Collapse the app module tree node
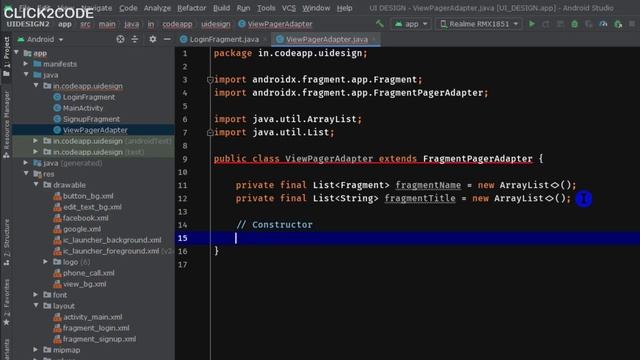640x360 pixels. click(x=17, y=53)
